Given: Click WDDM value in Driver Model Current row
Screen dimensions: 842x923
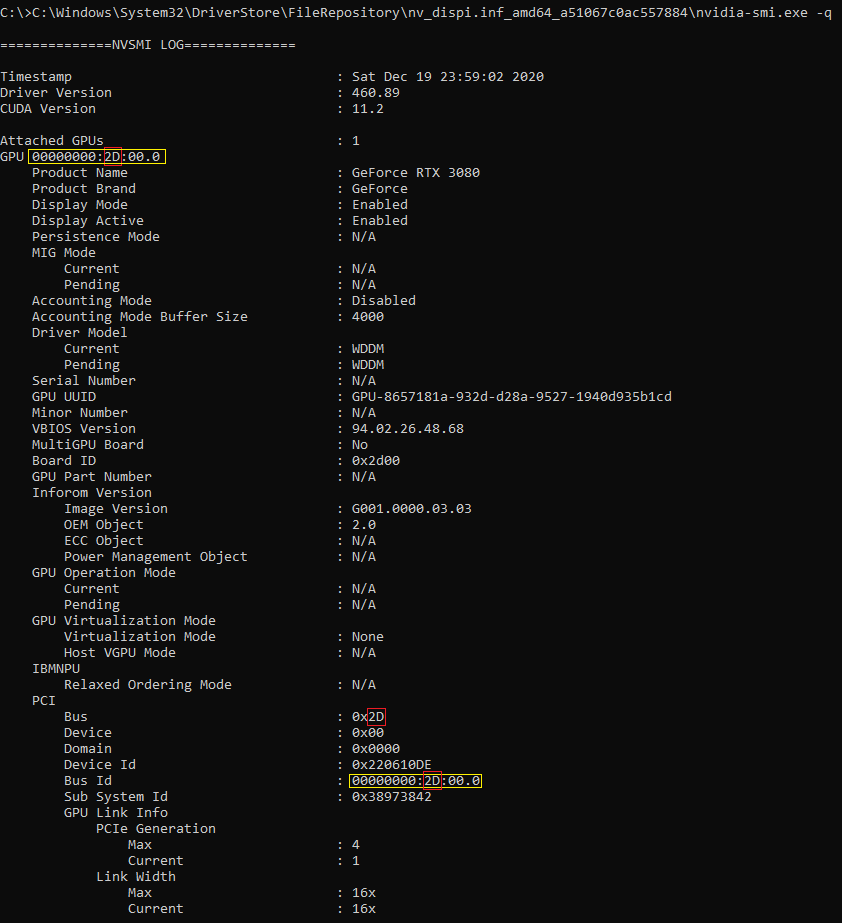Looking at the screenshot, I should (x=367, y=348).
